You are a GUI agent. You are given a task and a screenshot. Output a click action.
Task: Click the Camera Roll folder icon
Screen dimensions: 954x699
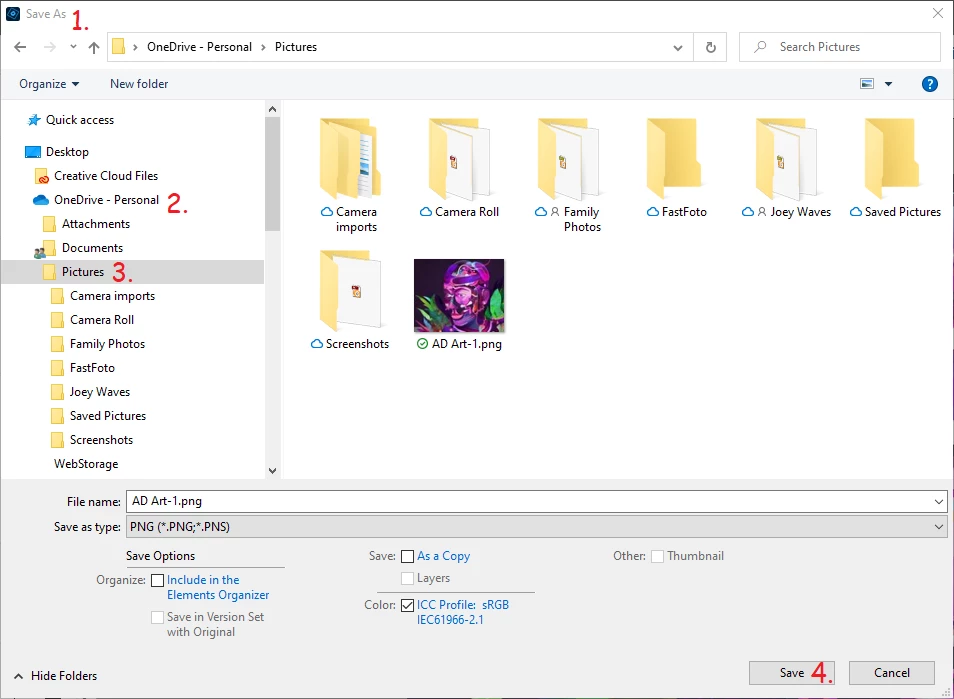(459, 158)
